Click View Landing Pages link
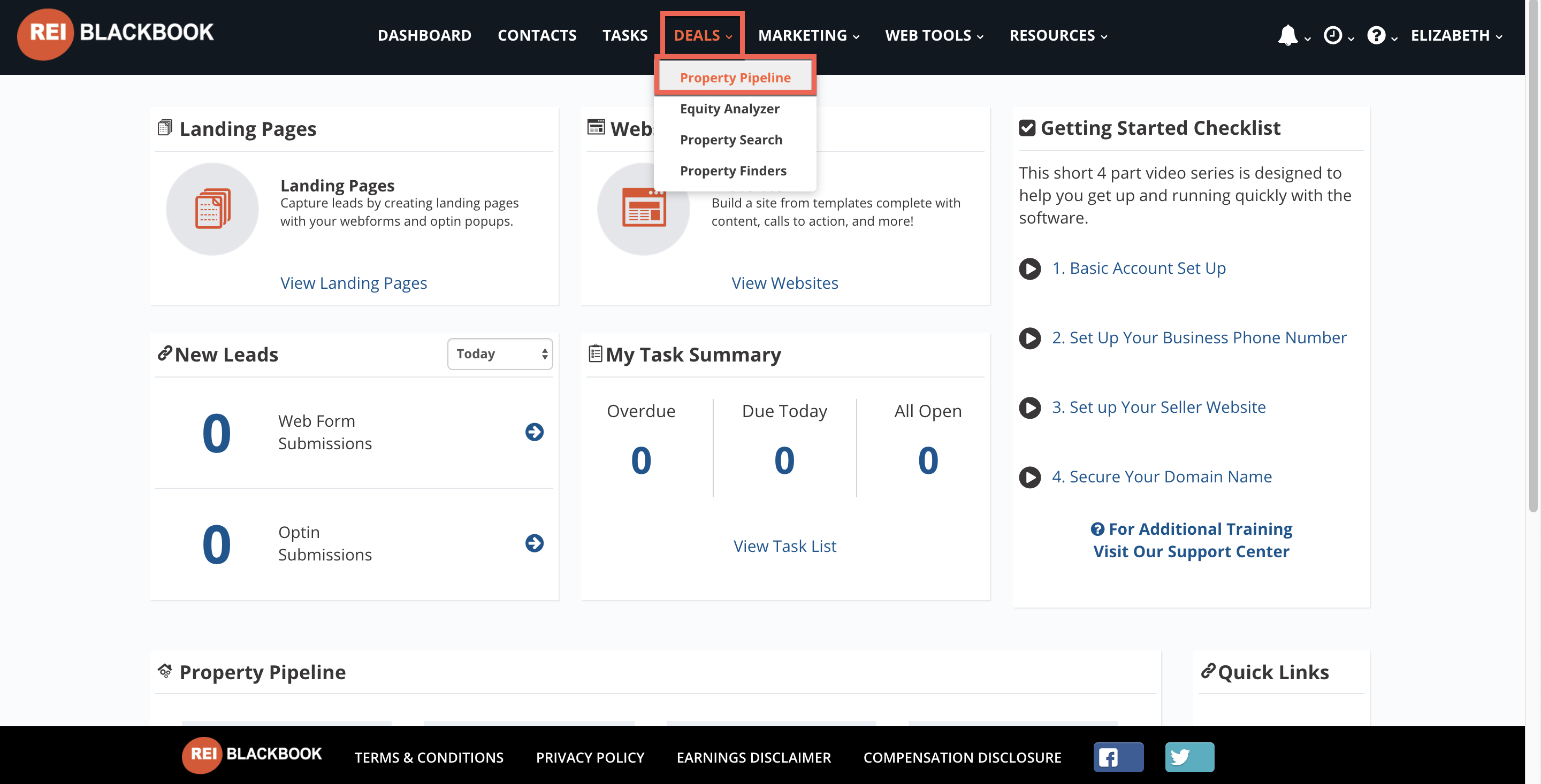This screenshot has height=784, width=1541. click(x=354, y=283)
